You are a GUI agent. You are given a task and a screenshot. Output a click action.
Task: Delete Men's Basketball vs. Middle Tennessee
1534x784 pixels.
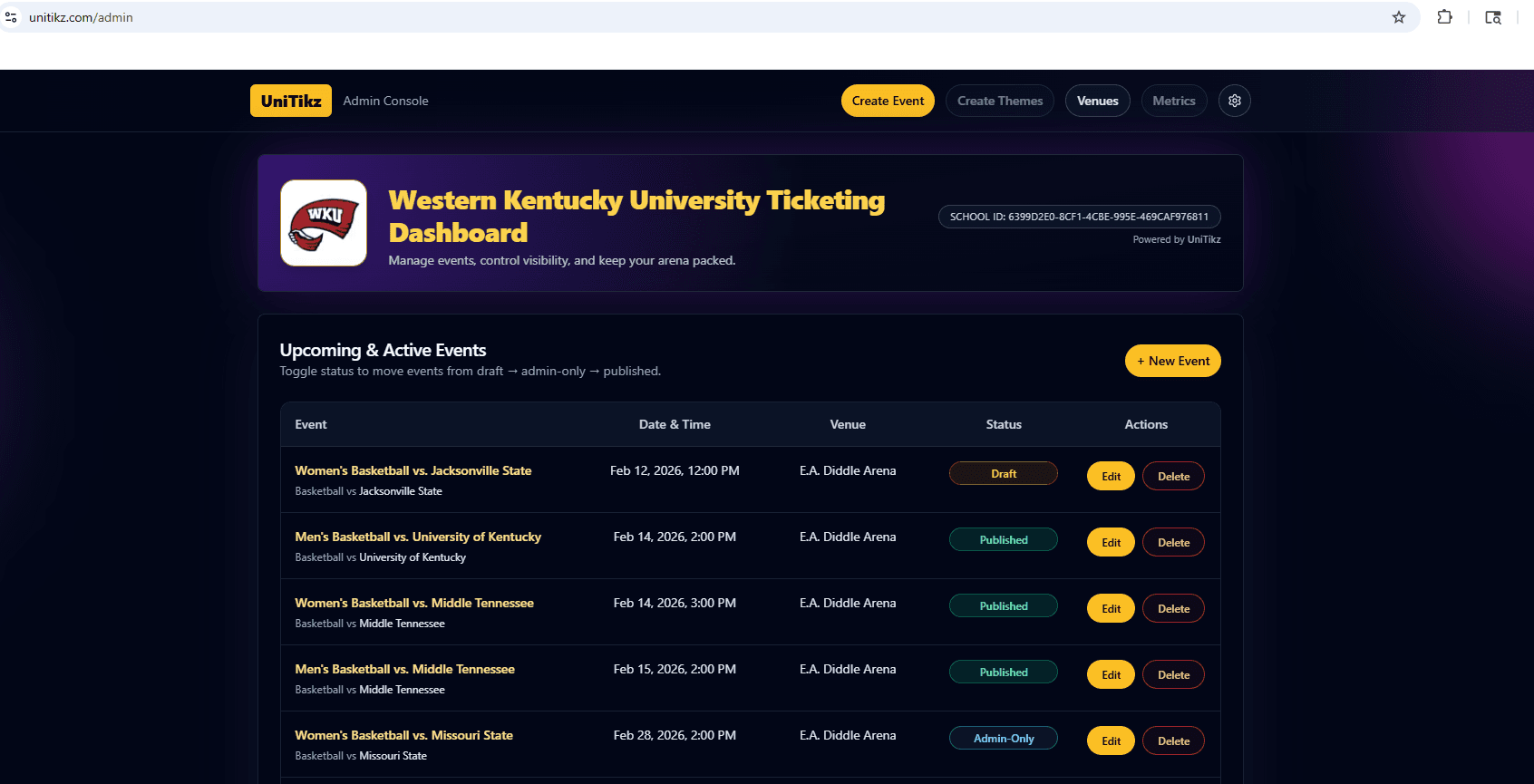click(1173, 674)
